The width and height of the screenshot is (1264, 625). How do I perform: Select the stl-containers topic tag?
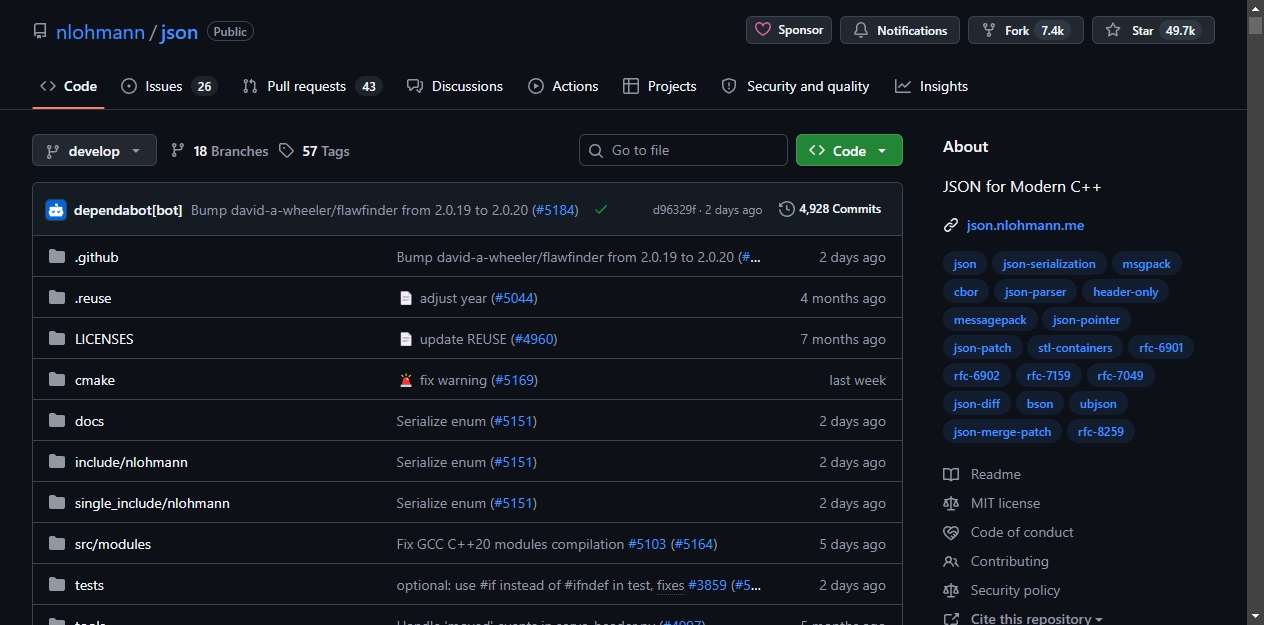(1075, 348)
